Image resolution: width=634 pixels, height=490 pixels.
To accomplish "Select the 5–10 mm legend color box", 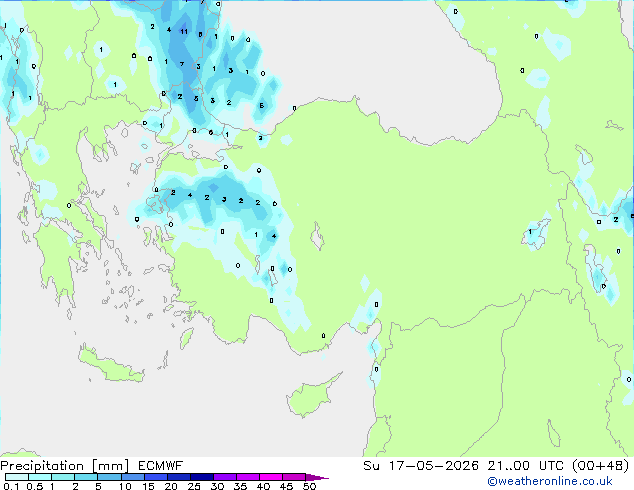I will (x=109, y=477).
